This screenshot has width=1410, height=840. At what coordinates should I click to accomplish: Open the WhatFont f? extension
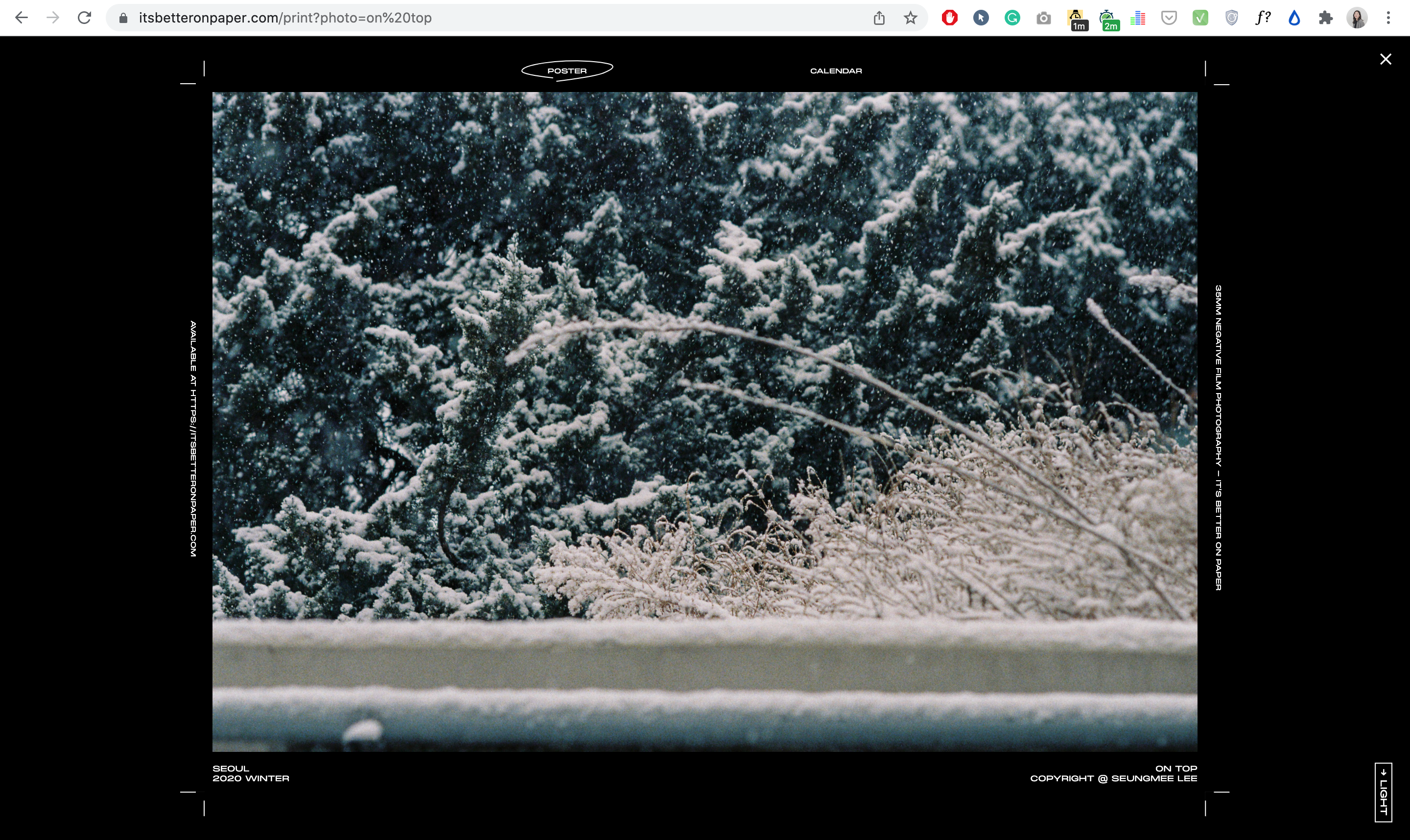1263,18
